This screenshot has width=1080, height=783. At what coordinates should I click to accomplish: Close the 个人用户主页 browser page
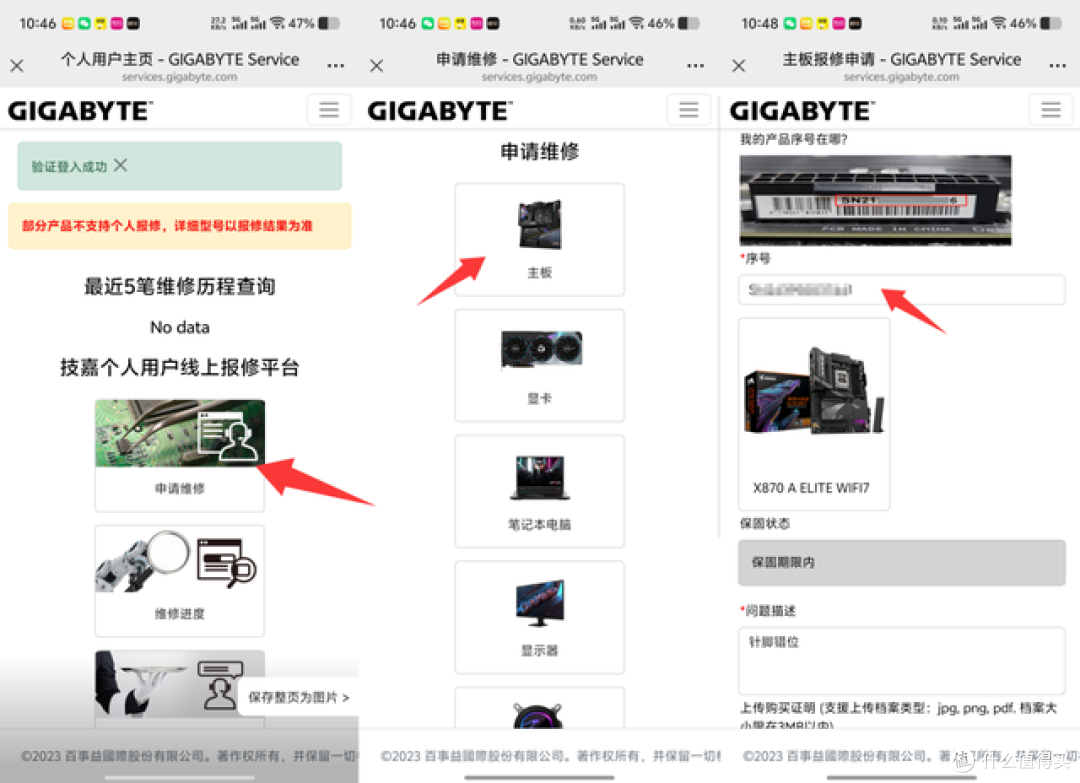[x=17, y=66]
